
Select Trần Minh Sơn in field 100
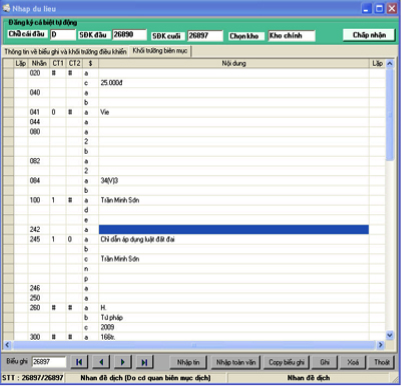click(234, 200)
